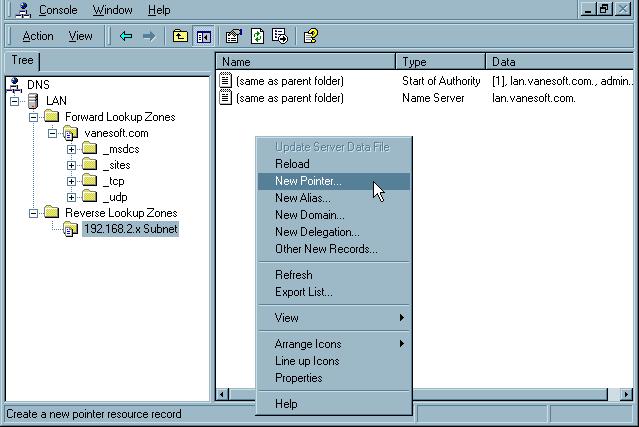Click the Refresh toolbar icon

pos(257,36)
